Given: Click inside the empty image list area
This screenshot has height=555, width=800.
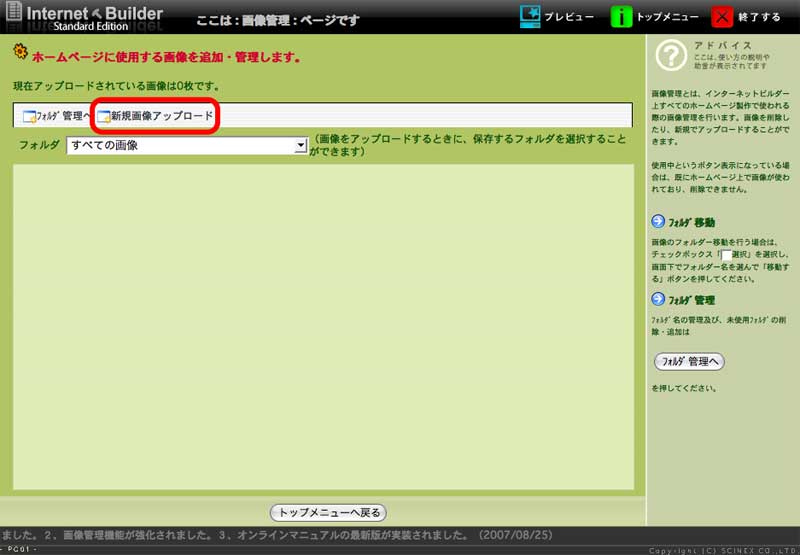Looking at the screenshot, I should [x=323, y=327].
